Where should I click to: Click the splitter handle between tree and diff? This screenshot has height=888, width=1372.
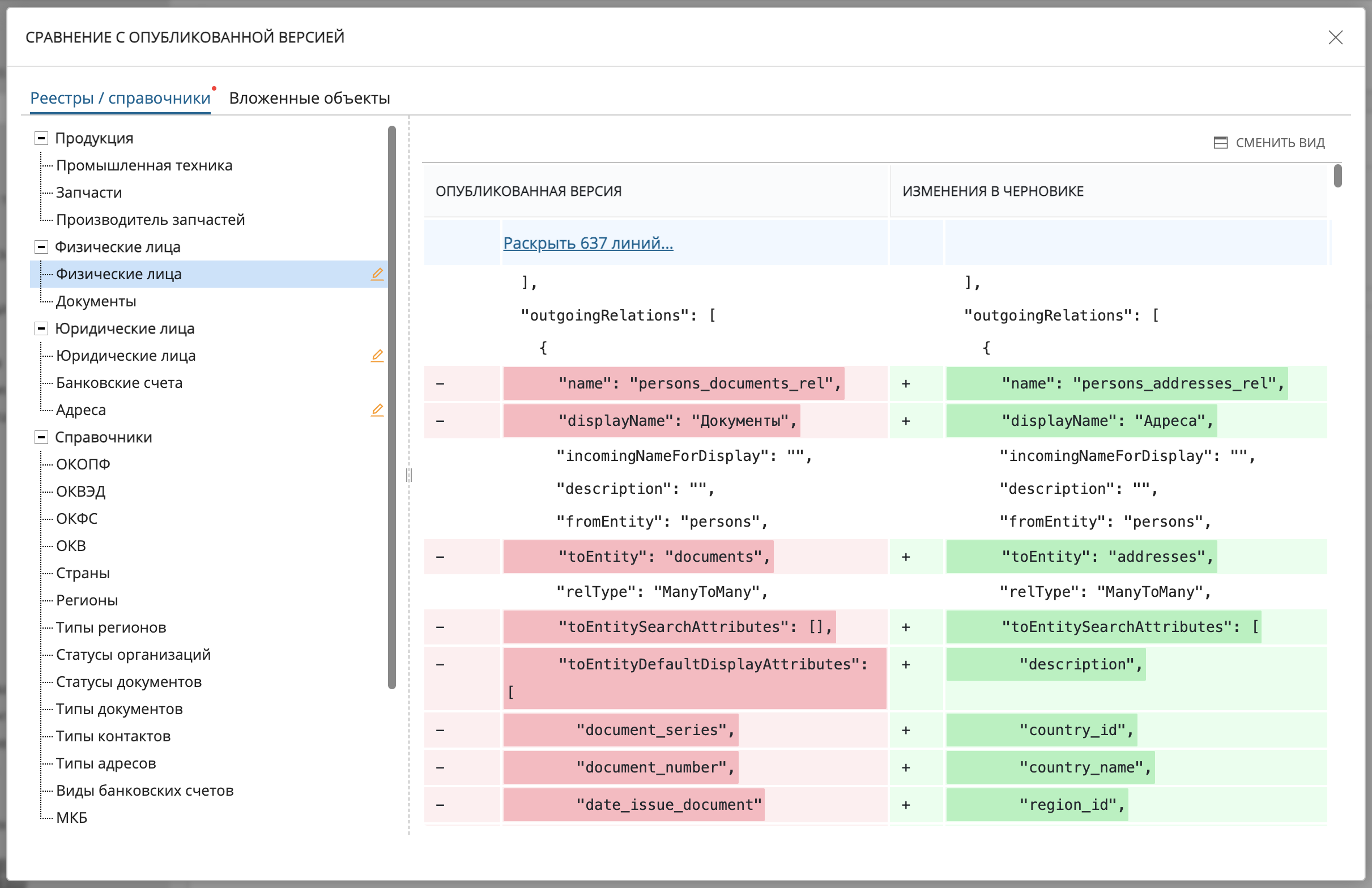(x=409, y=475)
